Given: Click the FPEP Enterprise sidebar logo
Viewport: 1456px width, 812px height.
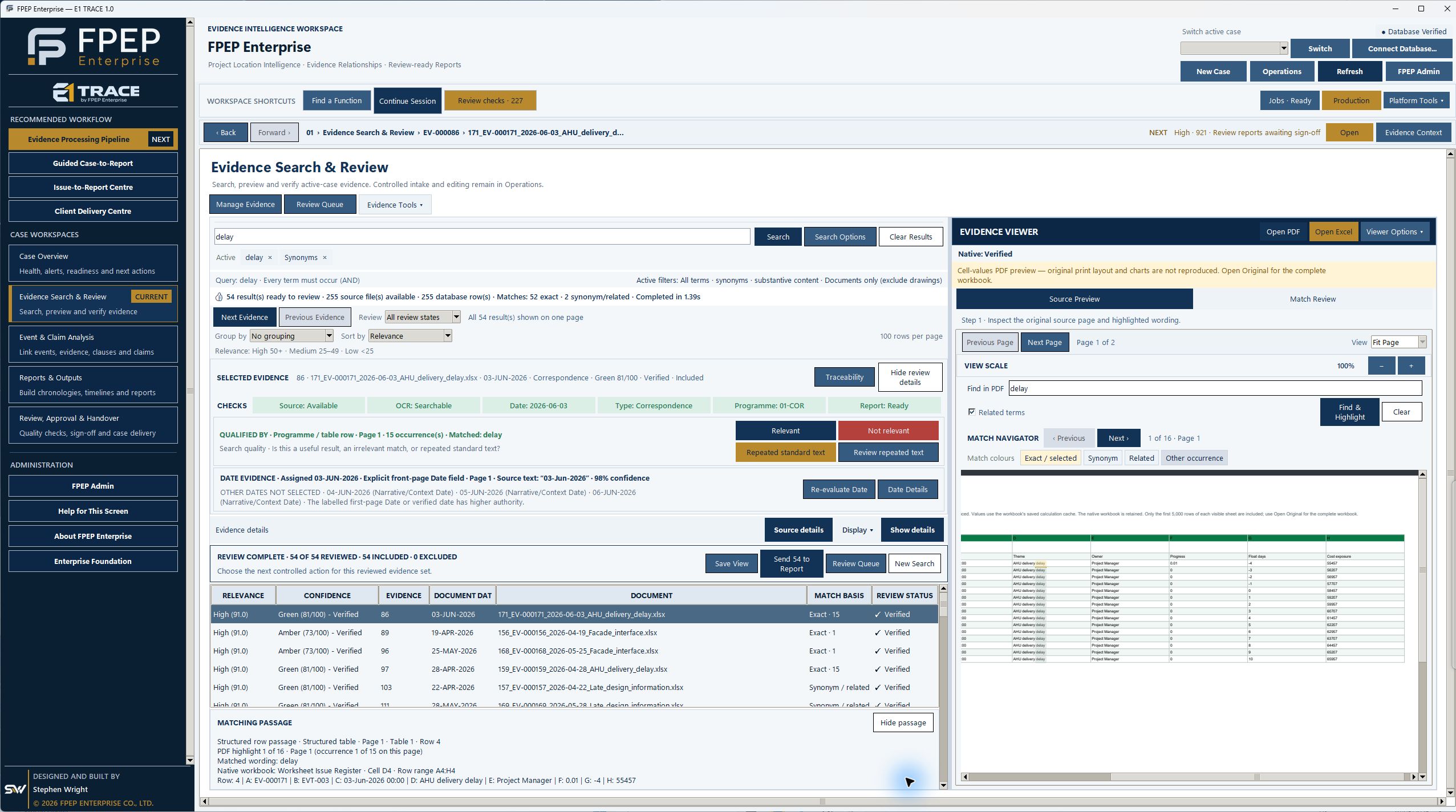Looking at the screenshot, I should coord(94,46).
